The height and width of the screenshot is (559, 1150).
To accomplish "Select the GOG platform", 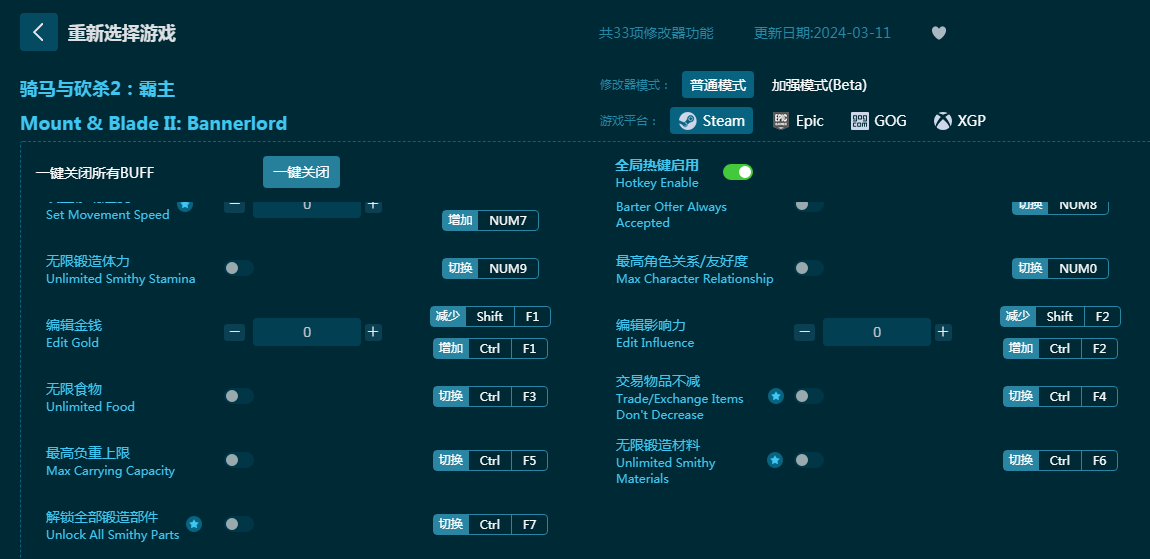I will [879, 121].
